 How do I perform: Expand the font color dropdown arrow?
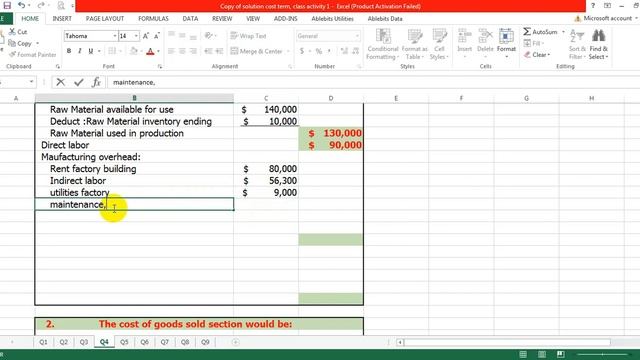[x=158, y=51]
